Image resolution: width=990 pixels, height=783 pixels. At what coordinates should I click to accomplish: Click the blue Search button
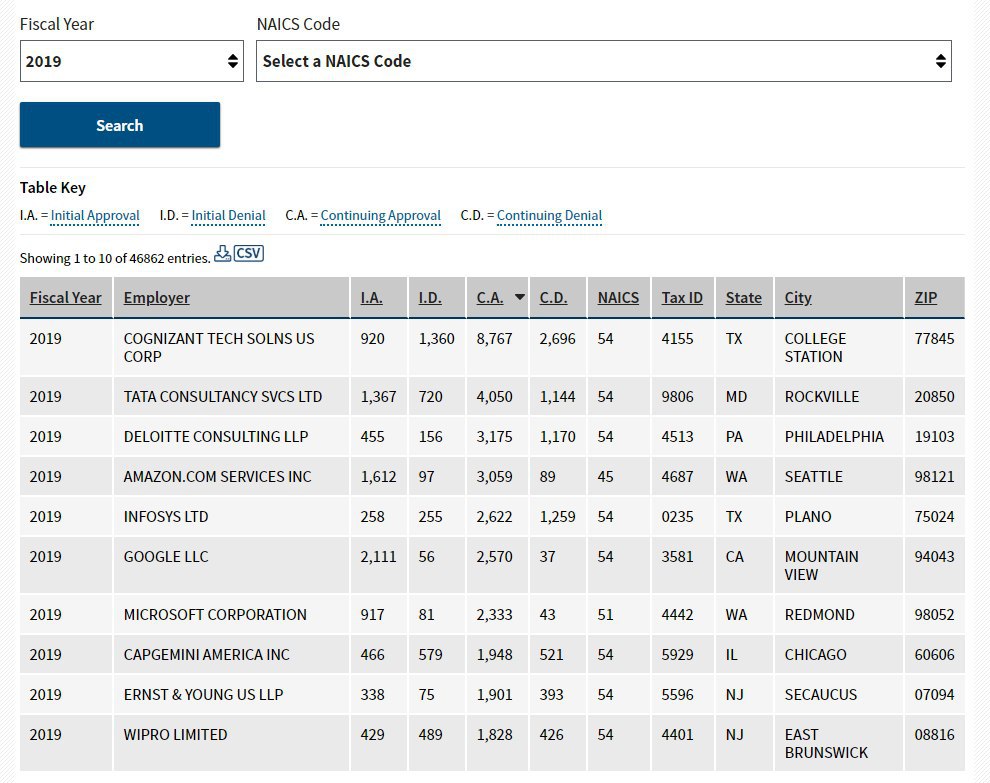120,125
